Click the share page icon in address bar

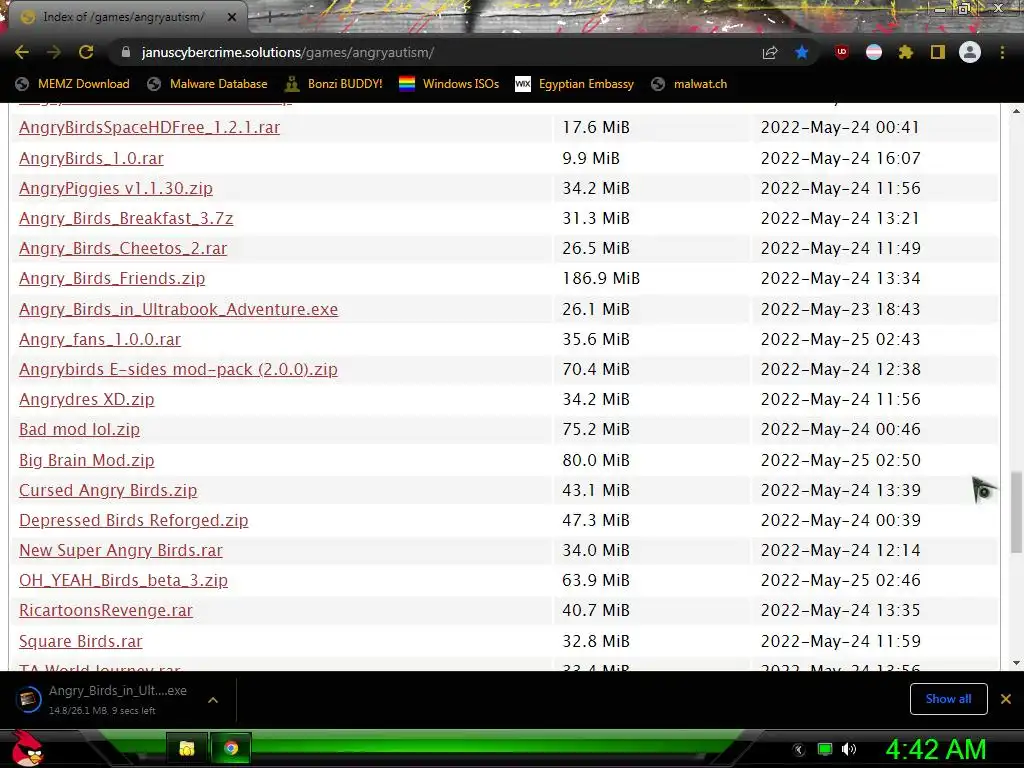point(770,53)
